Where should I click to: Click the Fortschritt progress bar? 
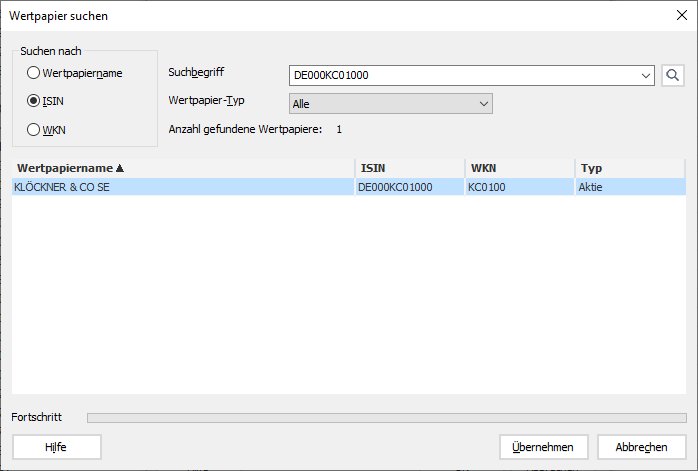click(386, 417)
